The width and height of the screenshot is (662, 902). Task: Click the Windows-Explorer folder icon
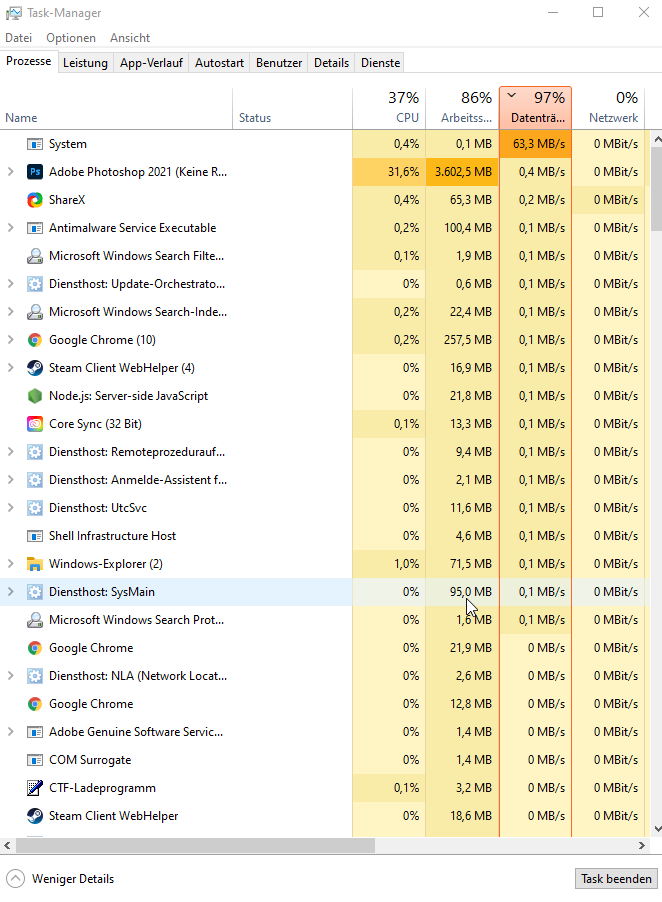[35, 564]
